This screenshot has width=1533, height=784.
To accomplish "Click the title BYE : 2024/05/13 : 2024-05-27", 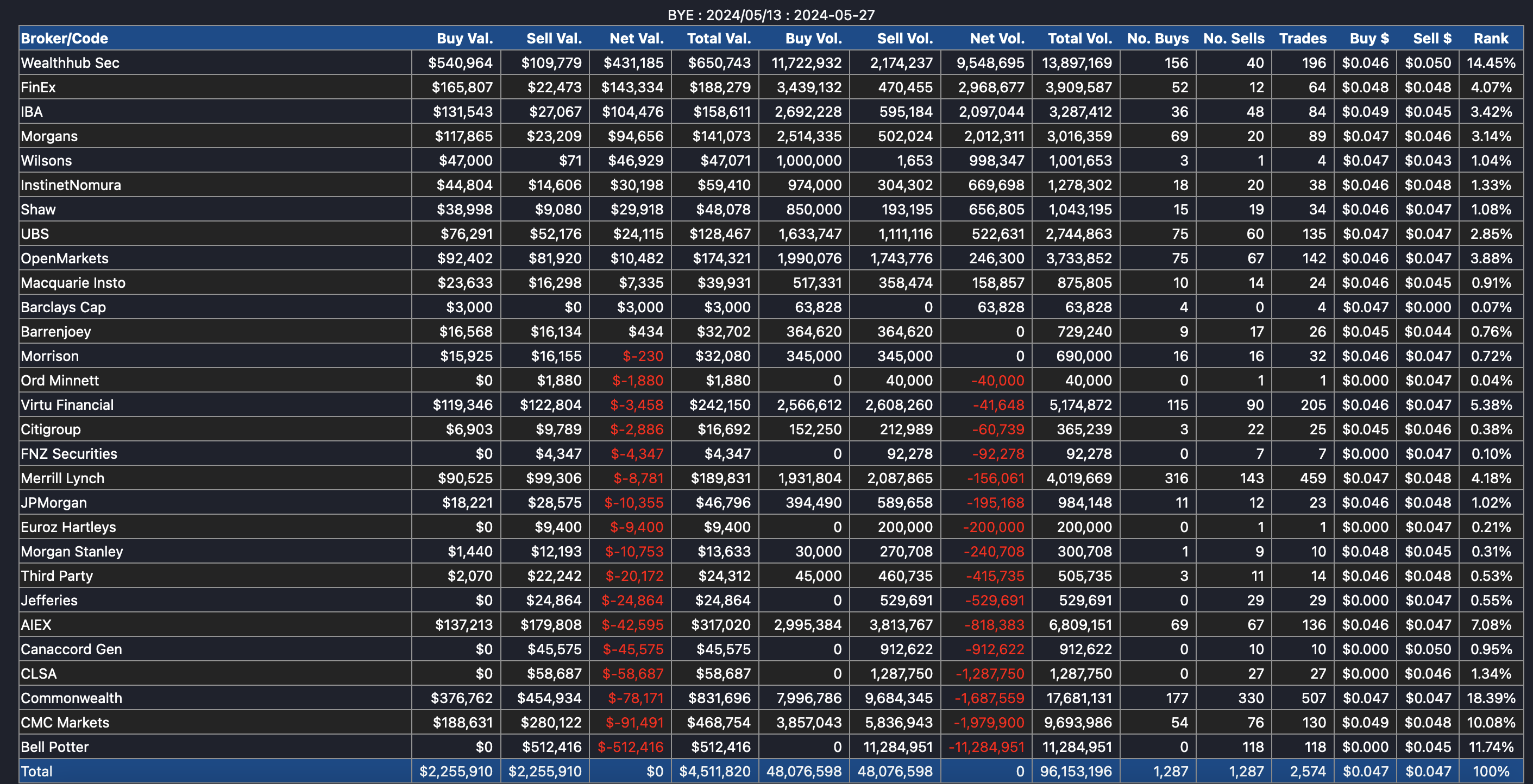I will [x=771, y=15].
